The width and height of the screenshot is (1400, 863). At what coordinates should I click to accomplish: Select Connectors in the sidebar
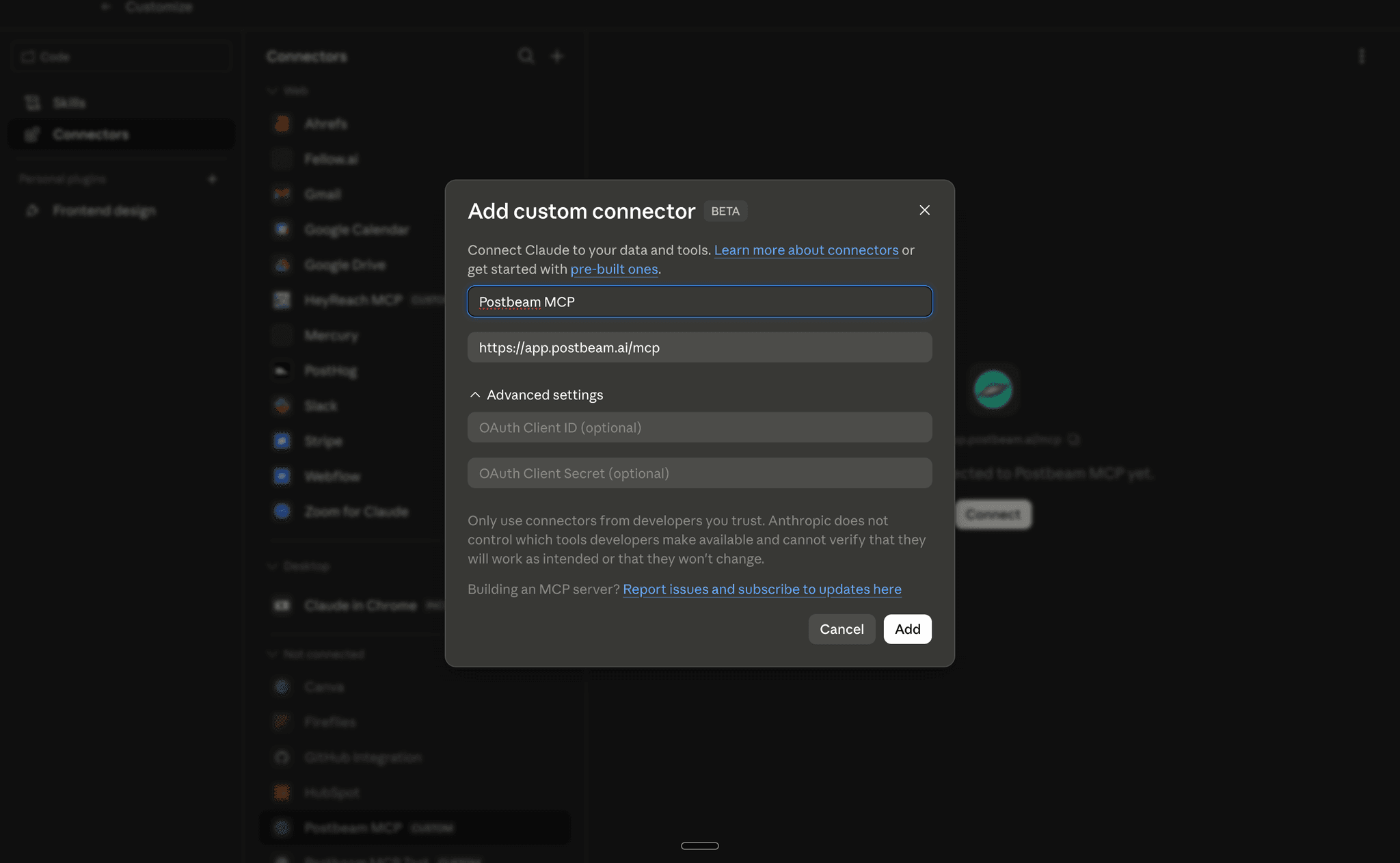pos(122,134)
